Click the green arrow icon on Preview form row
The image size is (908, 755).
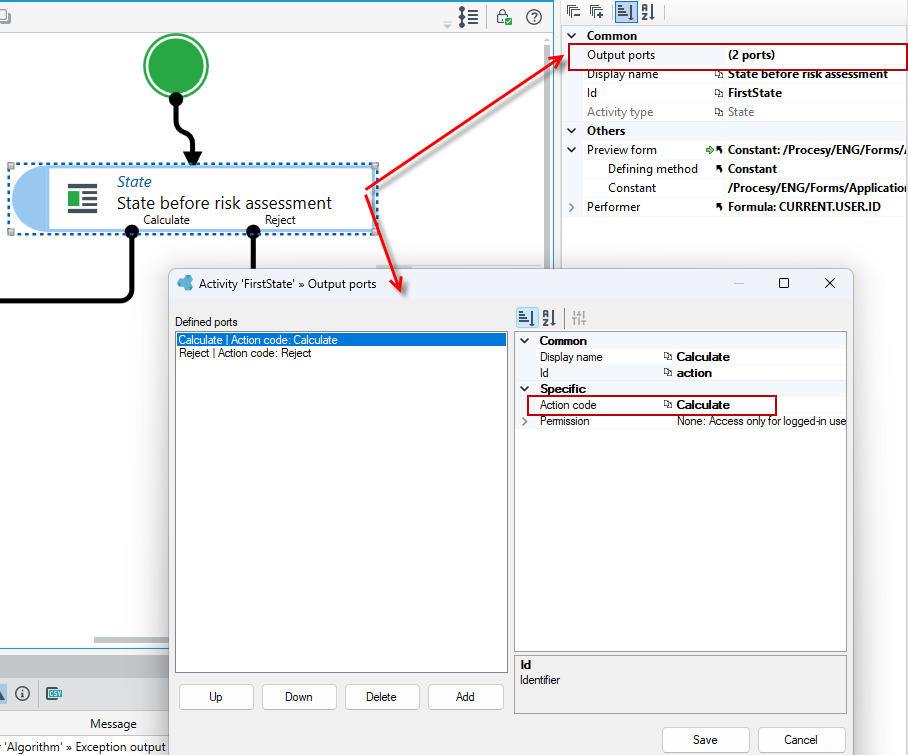[709, 150]
